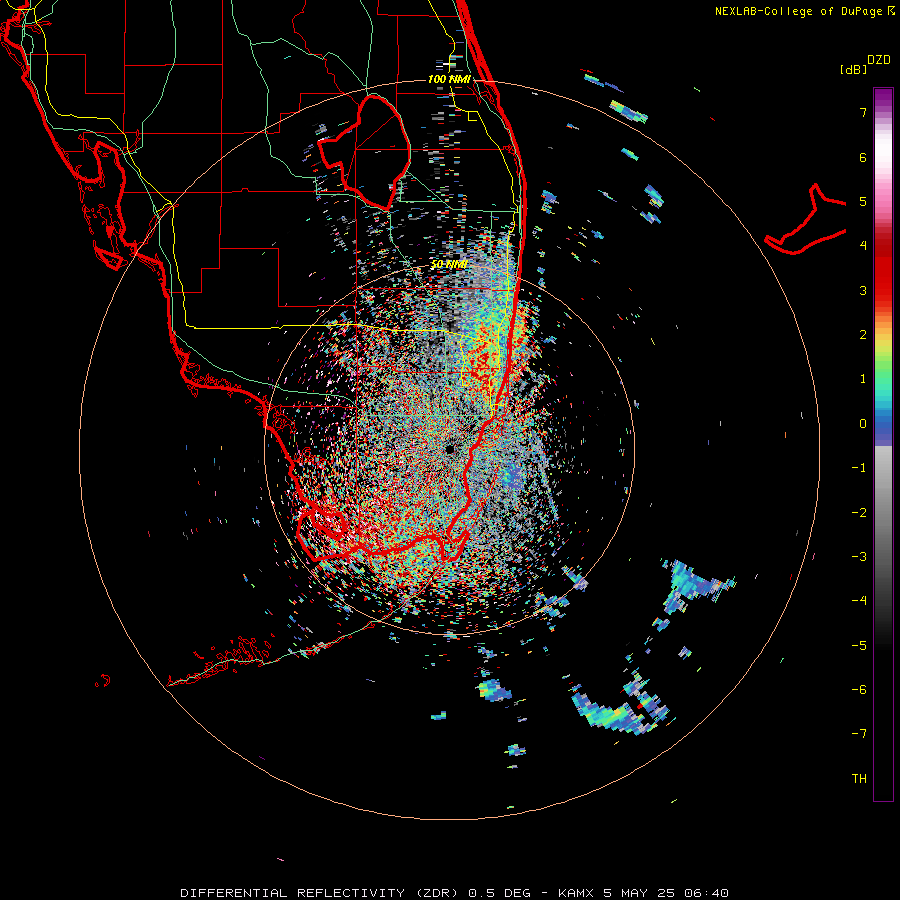
Task: Click the TH threshold label on legend
Action: coord(859,779)
